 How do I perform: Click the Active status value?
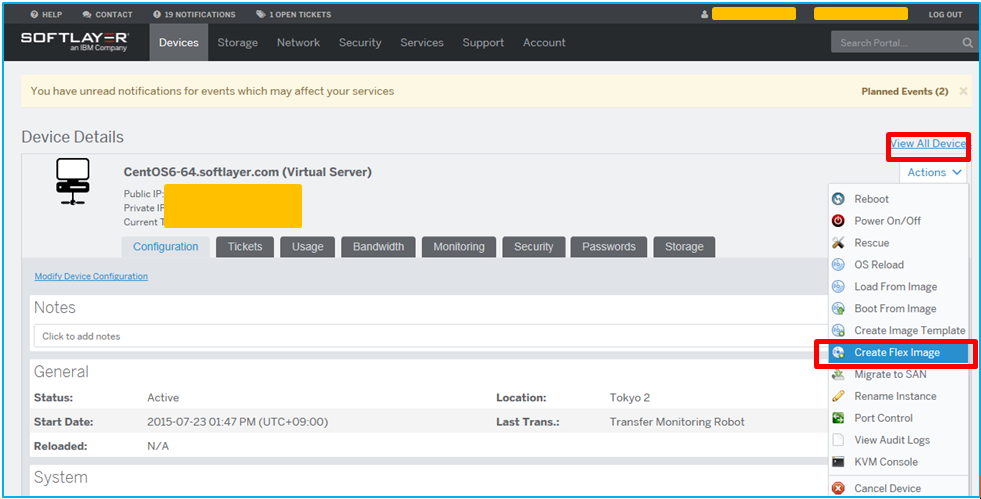point(163,398)
